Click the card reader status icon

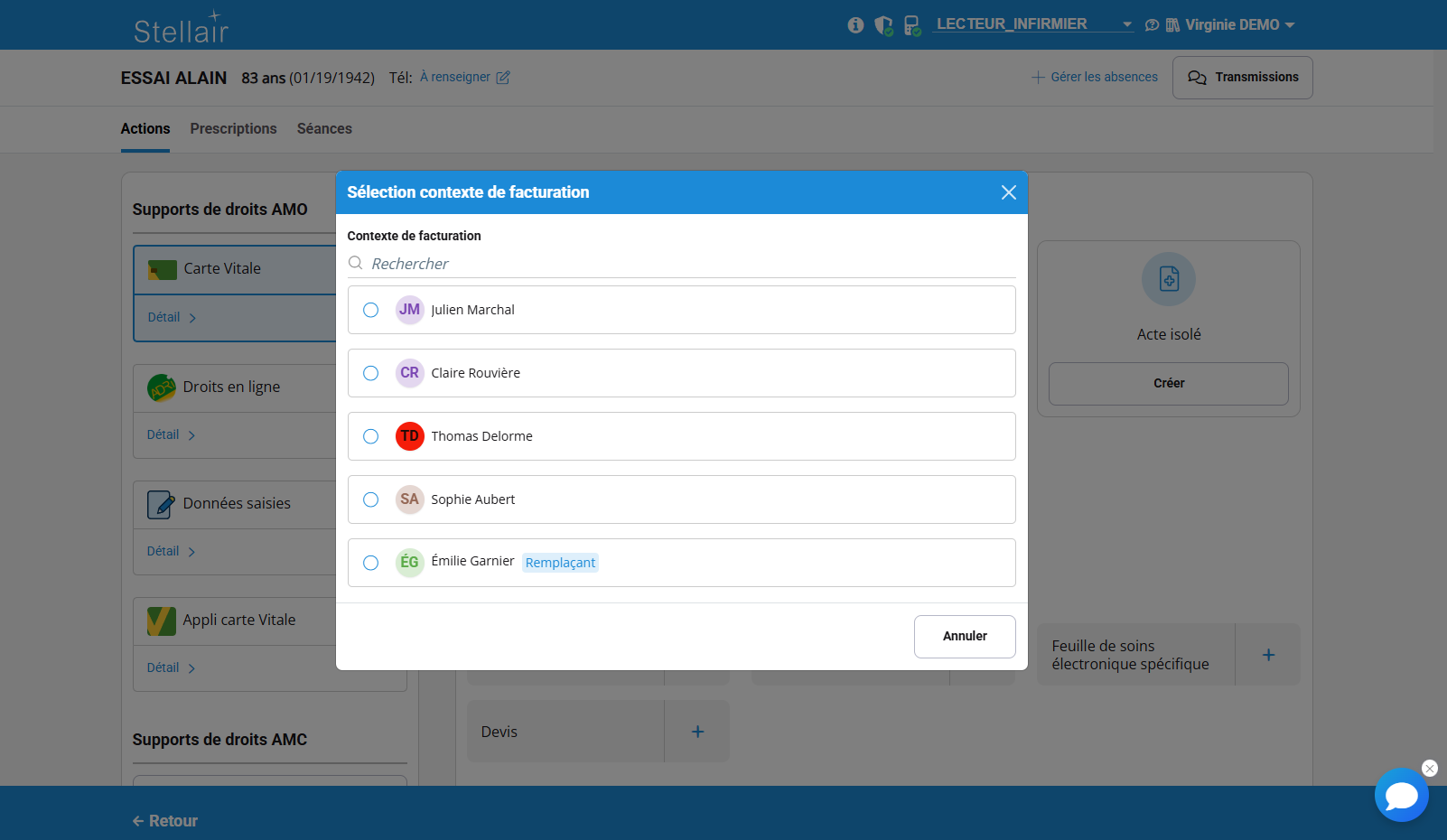click(912, 25)
